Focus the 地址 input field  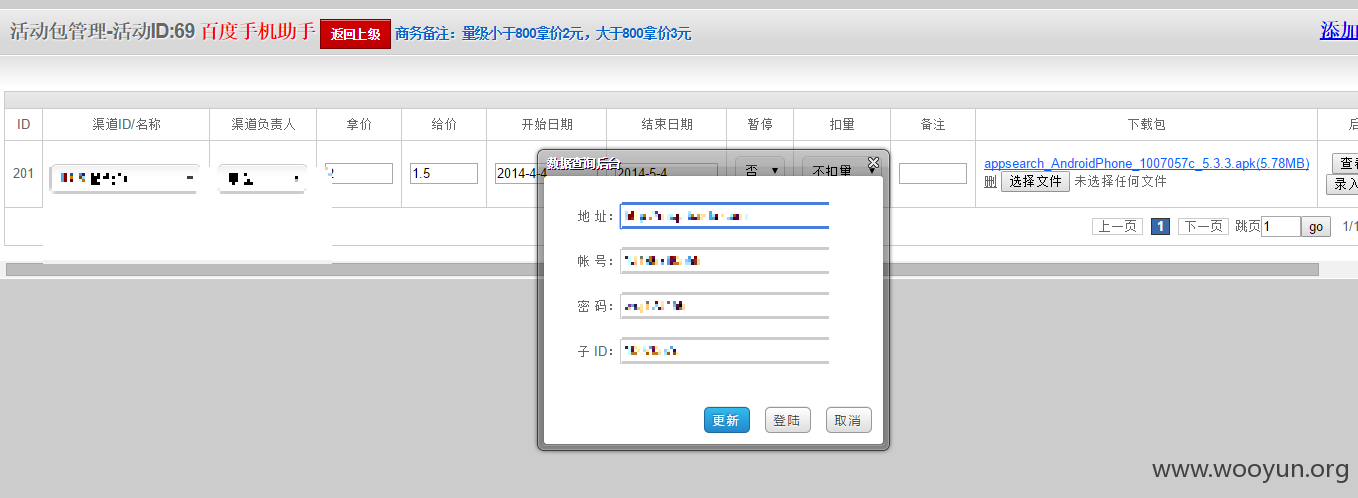point(725,216)
